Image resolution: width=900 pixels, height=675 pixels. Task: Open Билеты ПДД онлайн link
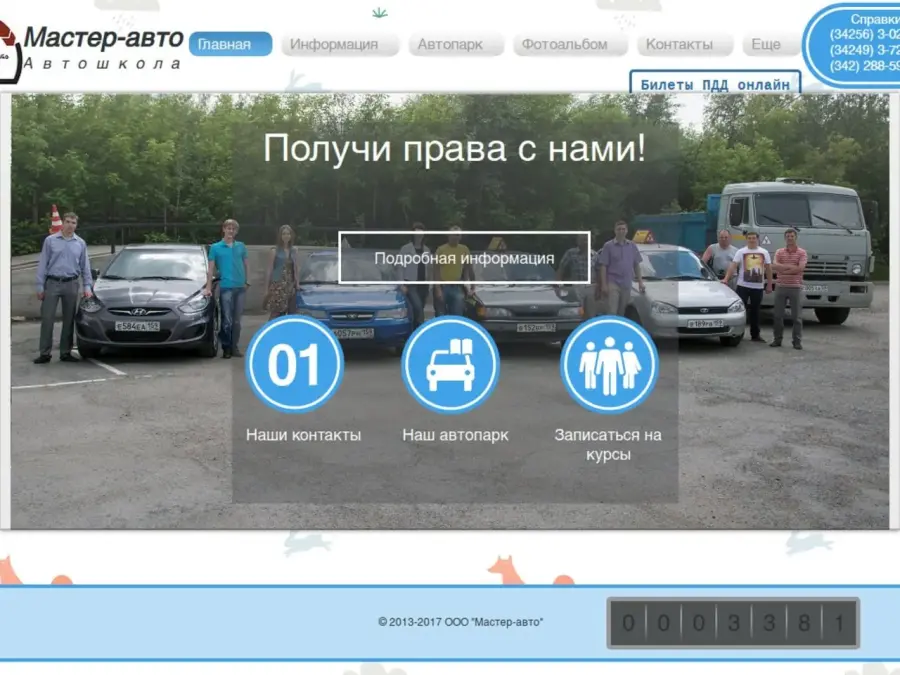tap(715, 85)
